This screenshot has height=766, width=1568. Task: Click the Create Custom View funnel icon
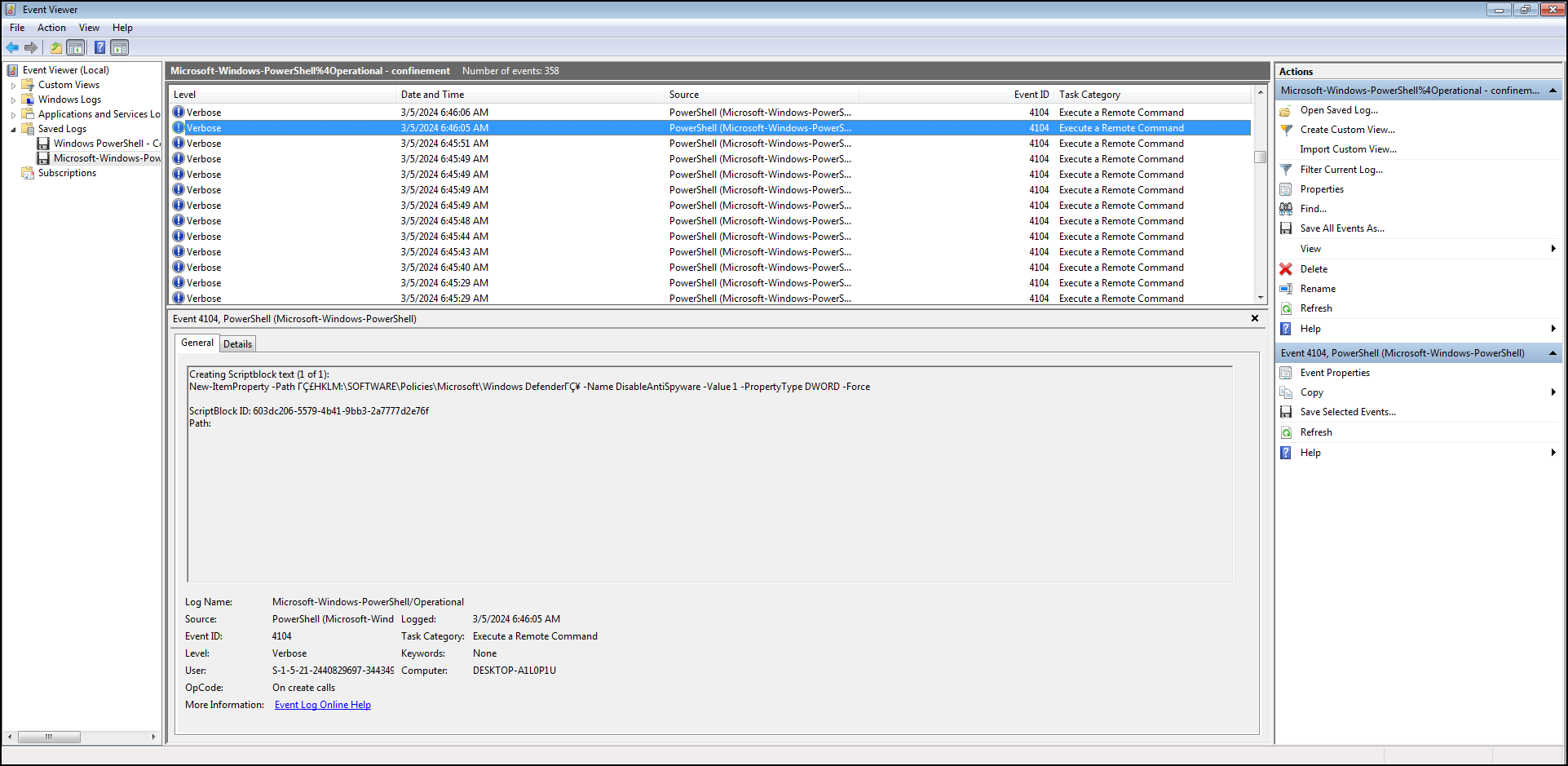(x=1286, y=130)
